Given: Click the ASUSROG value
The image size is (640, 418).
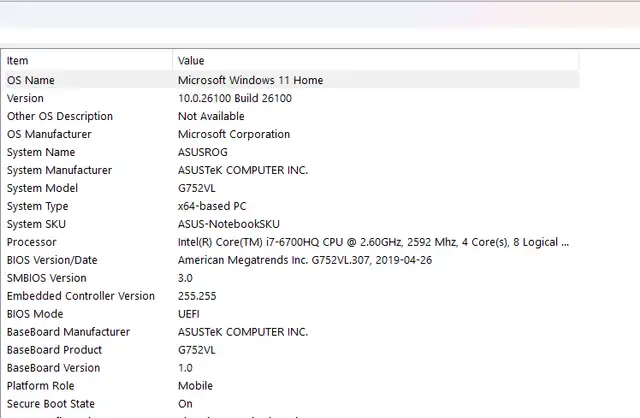Looking at the screenshot, I should 203,152.
